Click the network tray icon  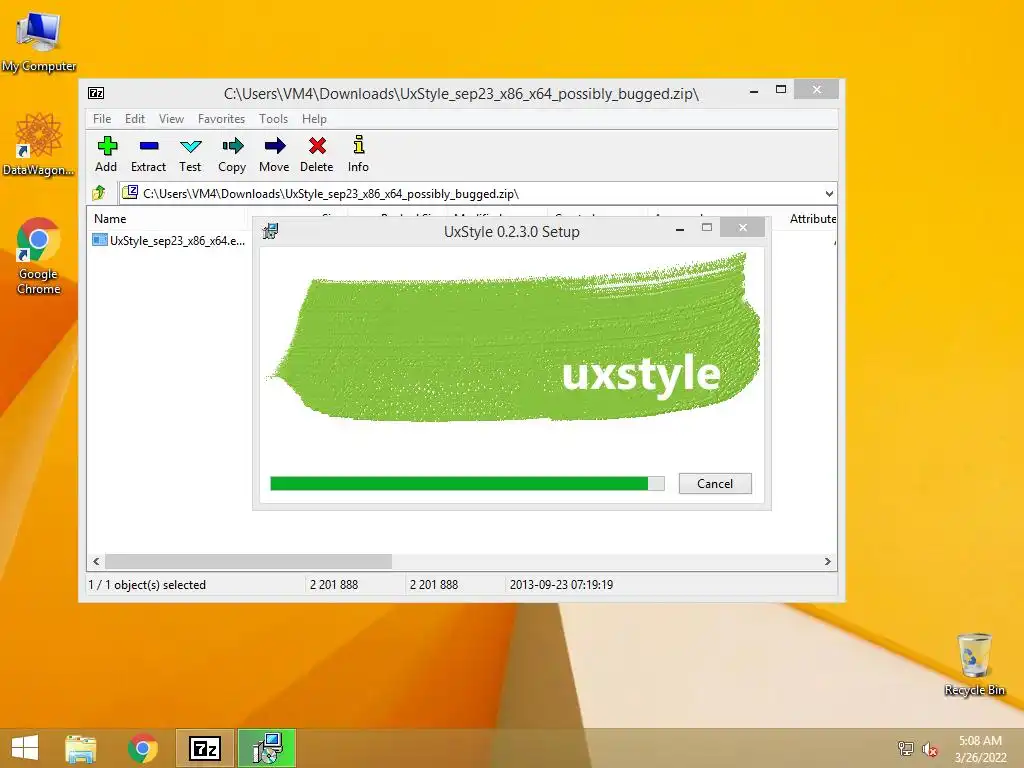906,748
